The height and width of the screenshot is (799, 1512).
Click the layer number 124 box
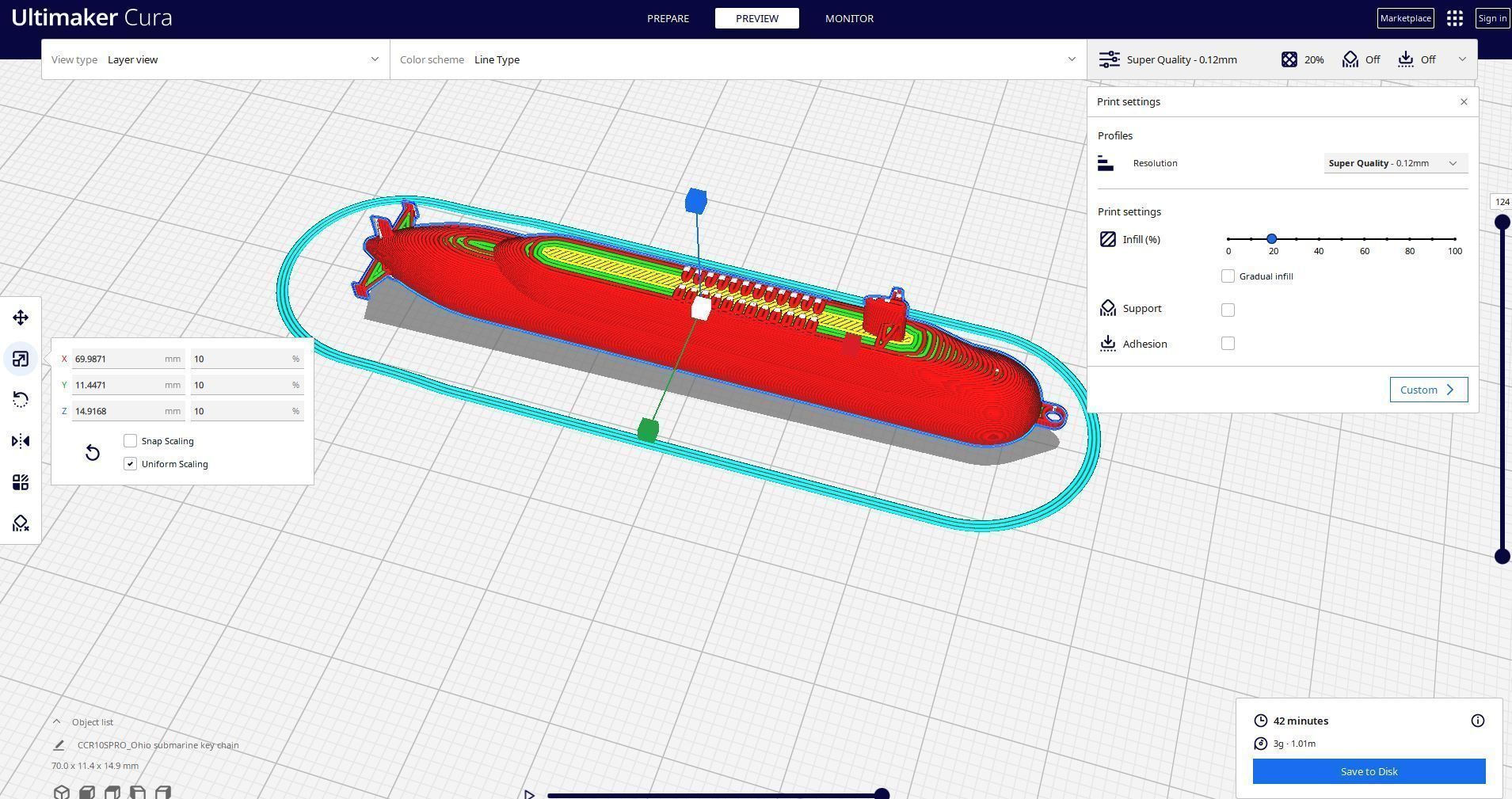click(1502, 202)
